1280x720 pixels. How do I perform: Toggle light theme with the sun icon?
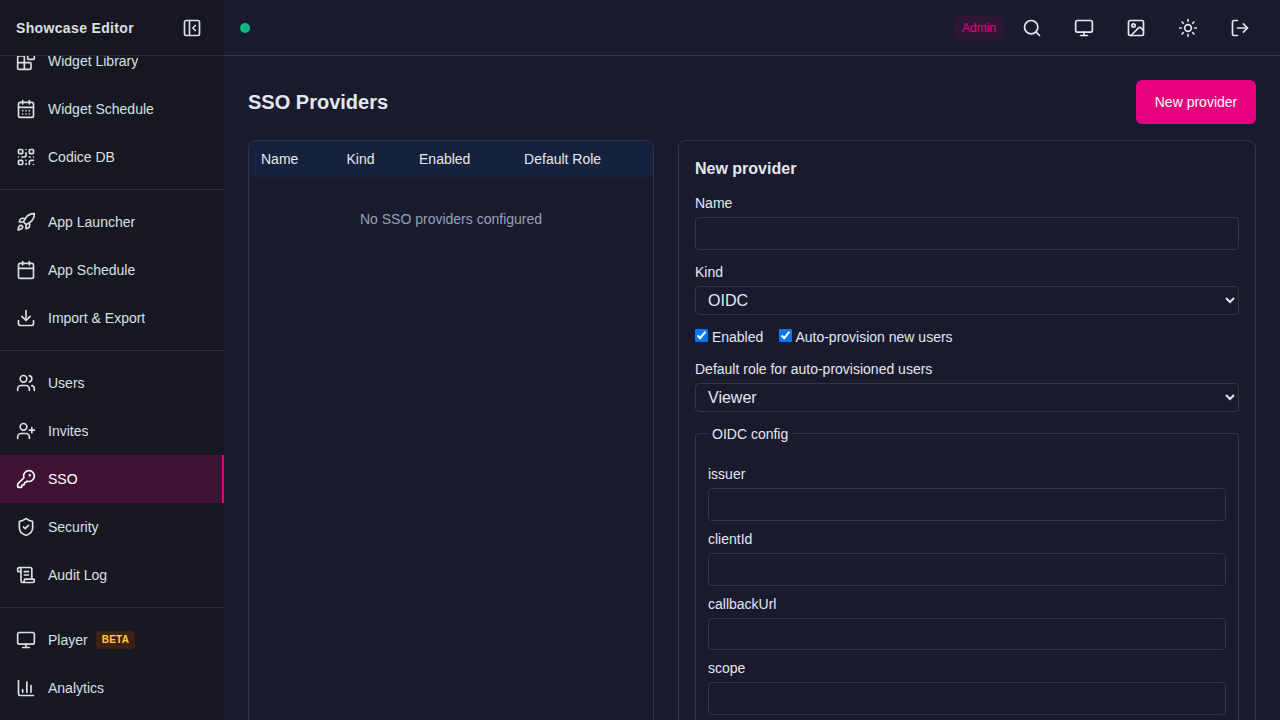(1188, 28)
